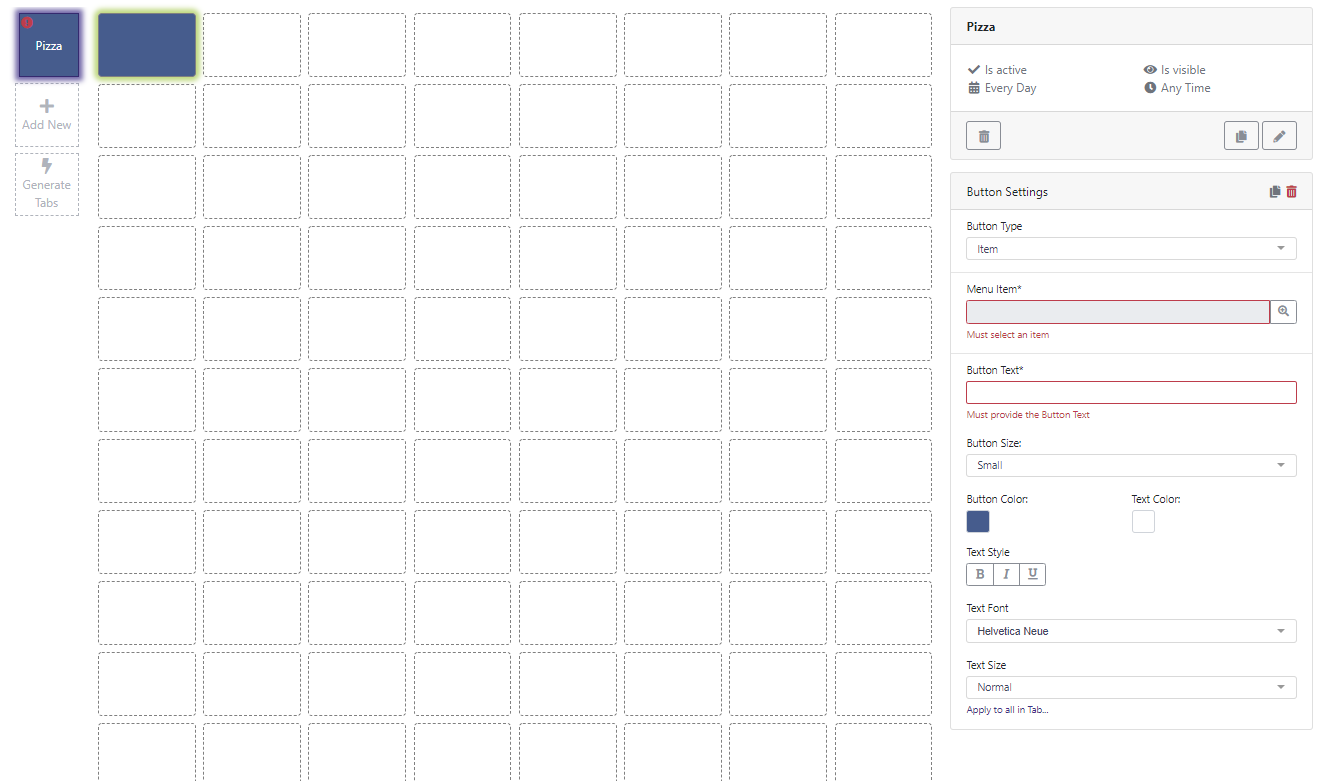Viewport: 1318px width, 781px height.
Task: Open Menu Item search with magnifier icon
Action: 1283,311
